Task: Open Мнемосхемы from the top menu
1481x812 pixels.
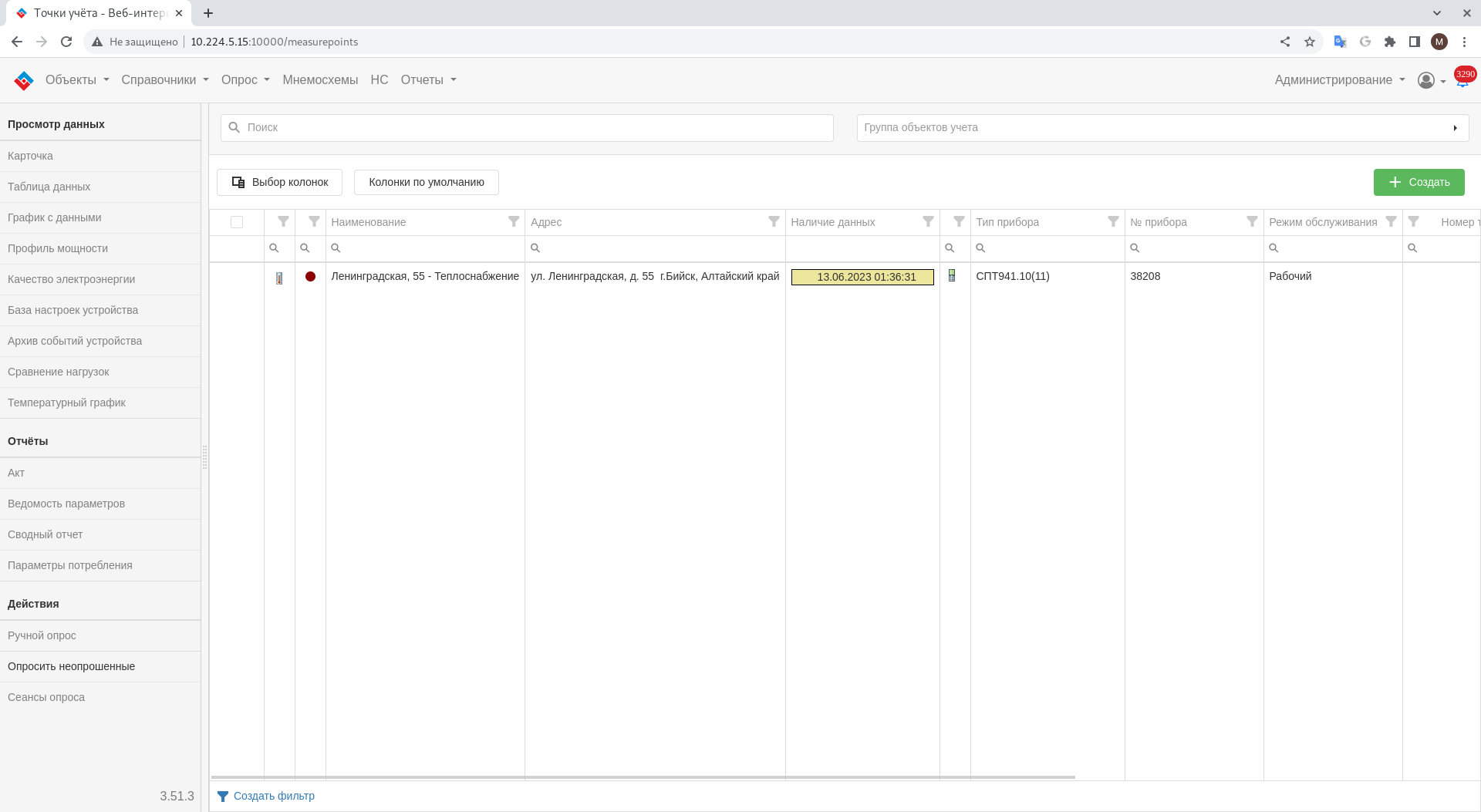Action: (x=320, y=80)
